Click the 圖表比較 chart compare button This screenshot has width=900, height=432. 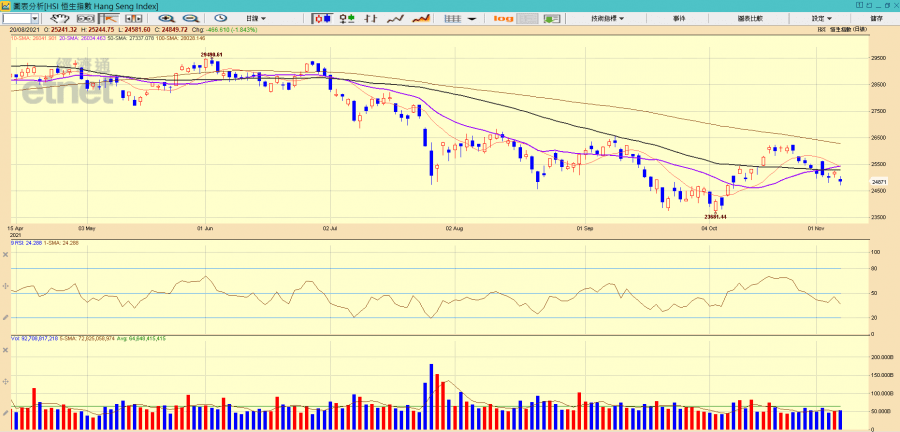click(750, 18)
